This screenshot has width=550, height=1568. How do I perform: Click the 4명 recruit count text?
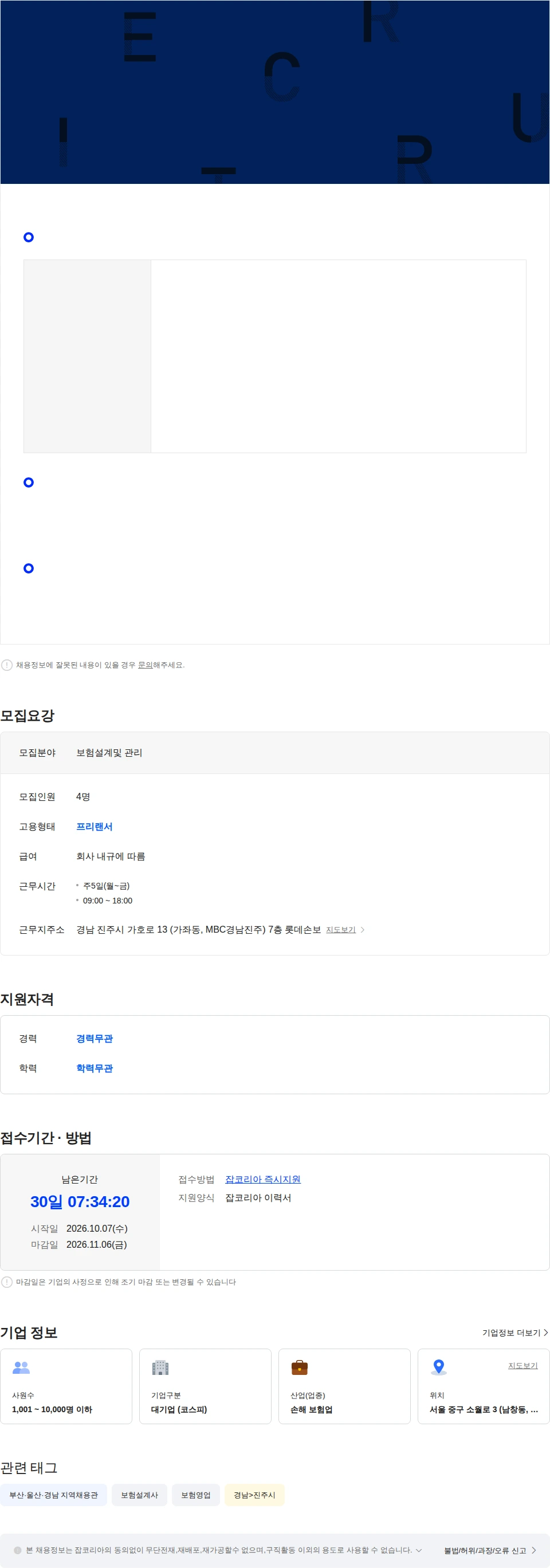point(83,797)
